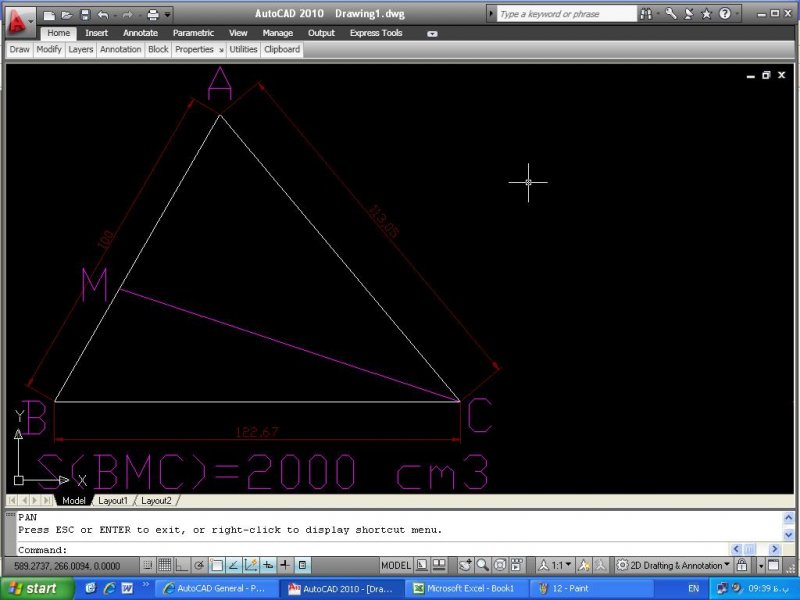
Task: Toggle Ortho Mode in status bar
Action: tap(182, 565)
